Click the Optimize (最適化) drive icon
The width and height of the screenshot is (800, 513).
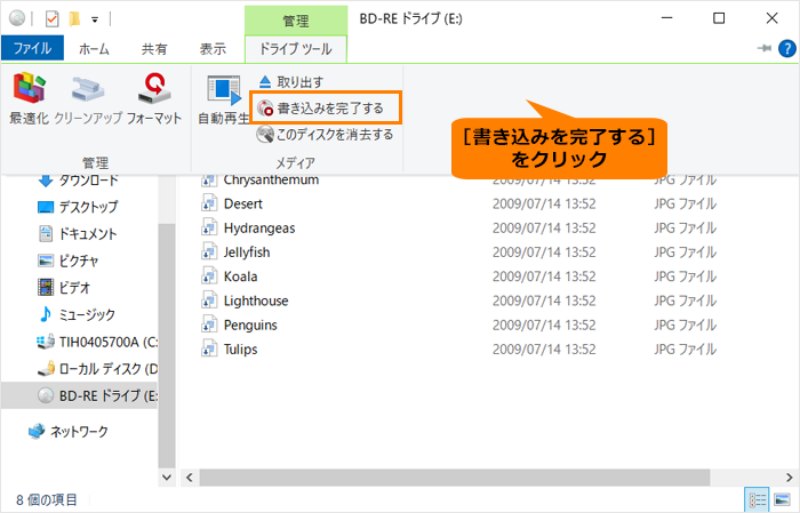coord(29,88)
